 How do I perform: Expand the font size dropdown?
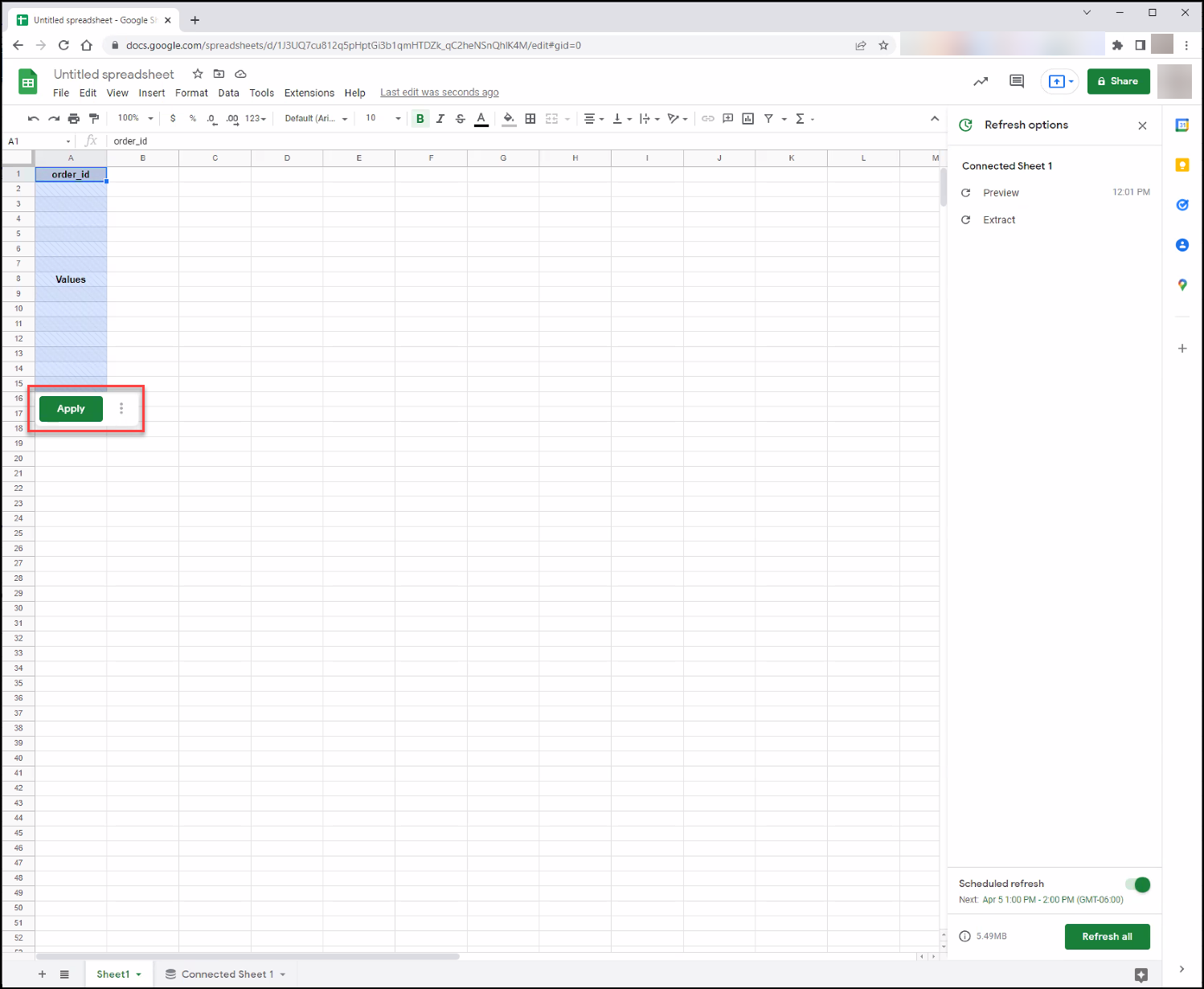point(383,118)
